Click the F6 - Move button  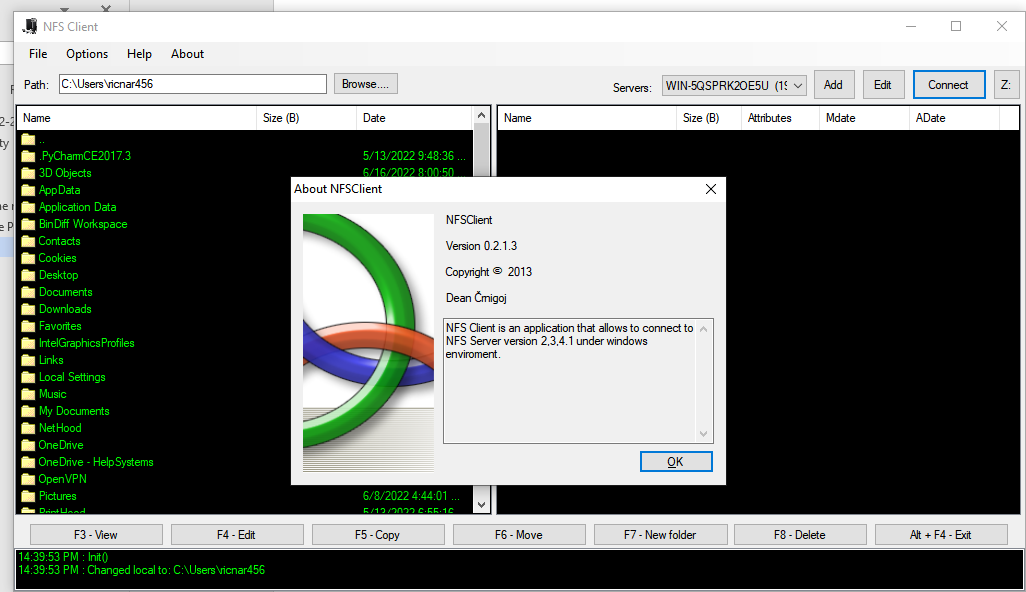coord(519,534)
